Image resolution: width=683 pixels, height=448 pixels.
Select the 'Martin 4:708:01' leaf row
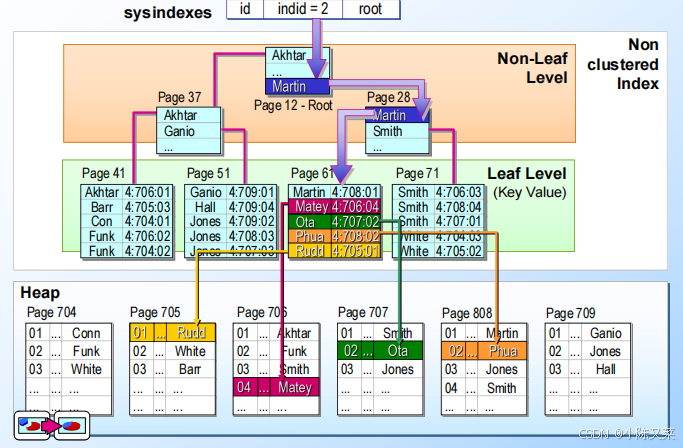335,192
